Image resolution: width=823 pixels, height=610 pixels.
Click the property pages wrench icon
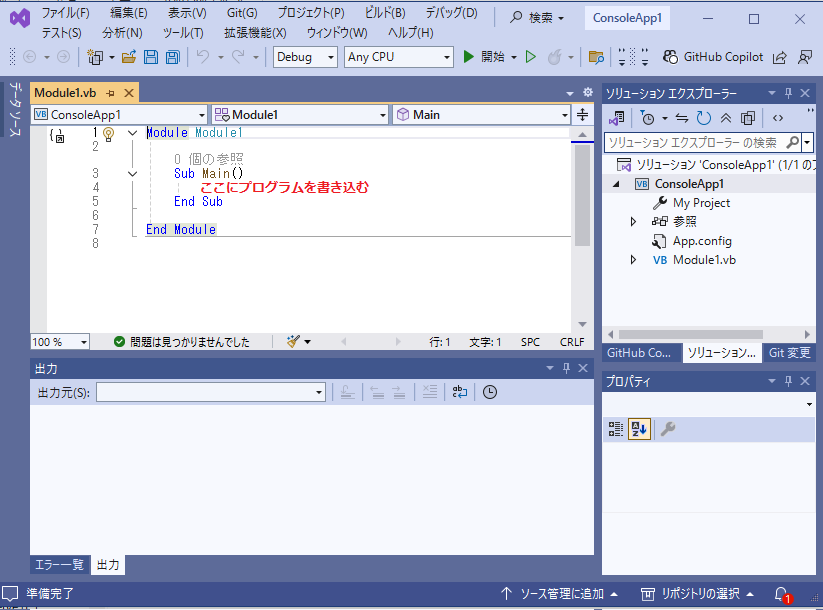point(667,429)
